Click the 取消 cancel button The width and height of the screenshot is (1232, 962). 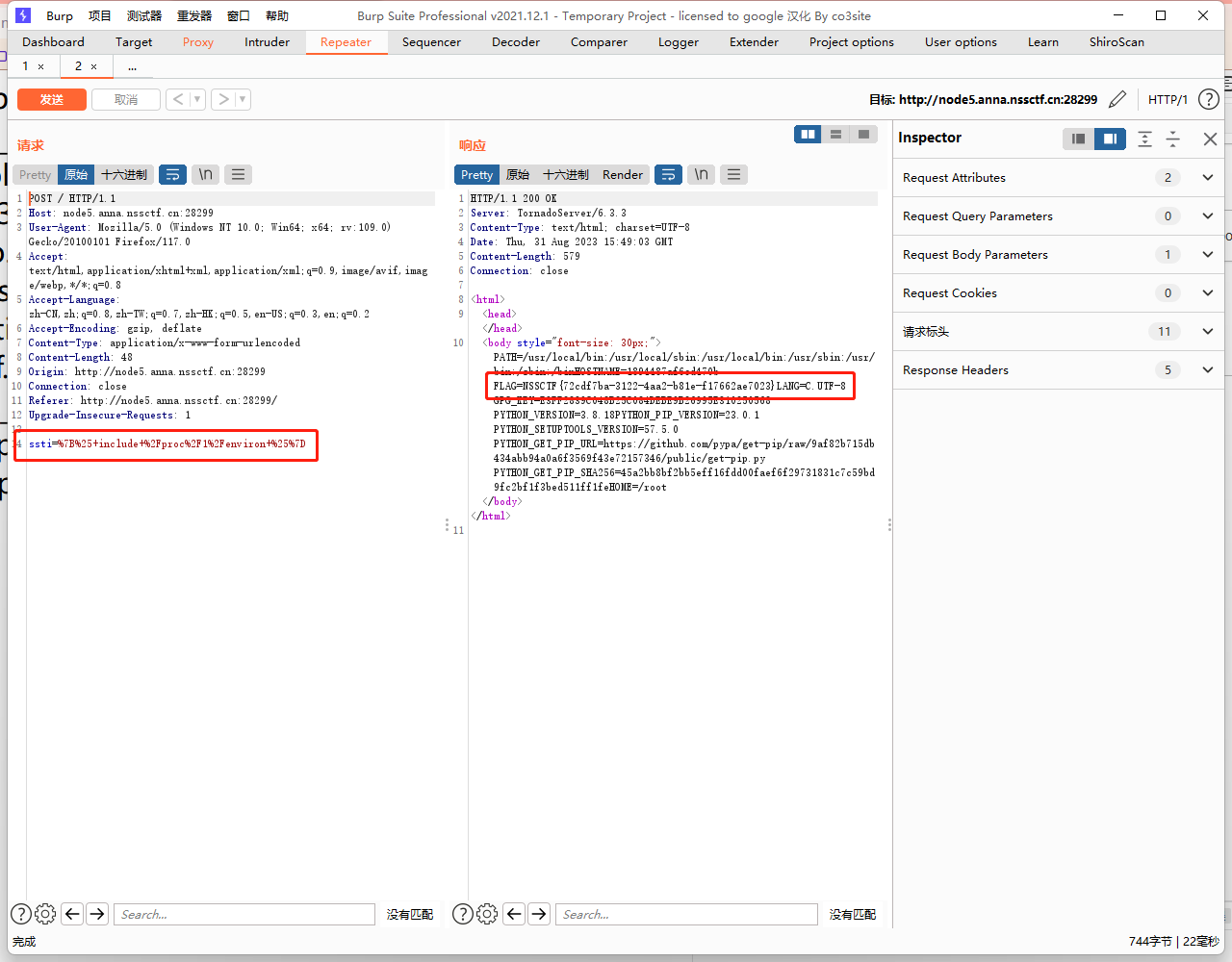[x=125, y=99]
